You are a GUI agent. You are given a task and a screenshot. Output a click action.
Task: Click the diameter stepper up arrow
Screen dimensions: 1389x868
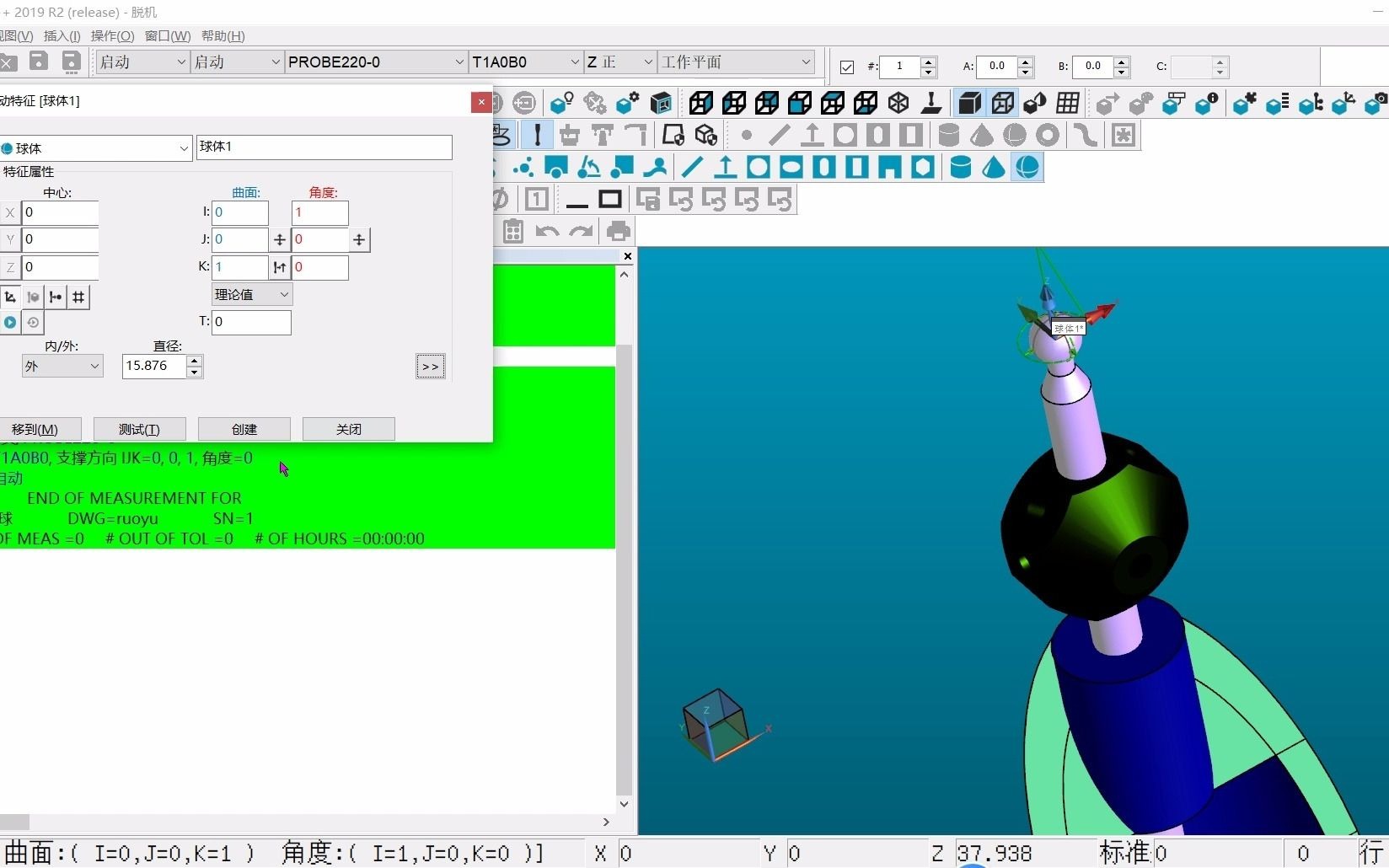click(x=194, y=361)
